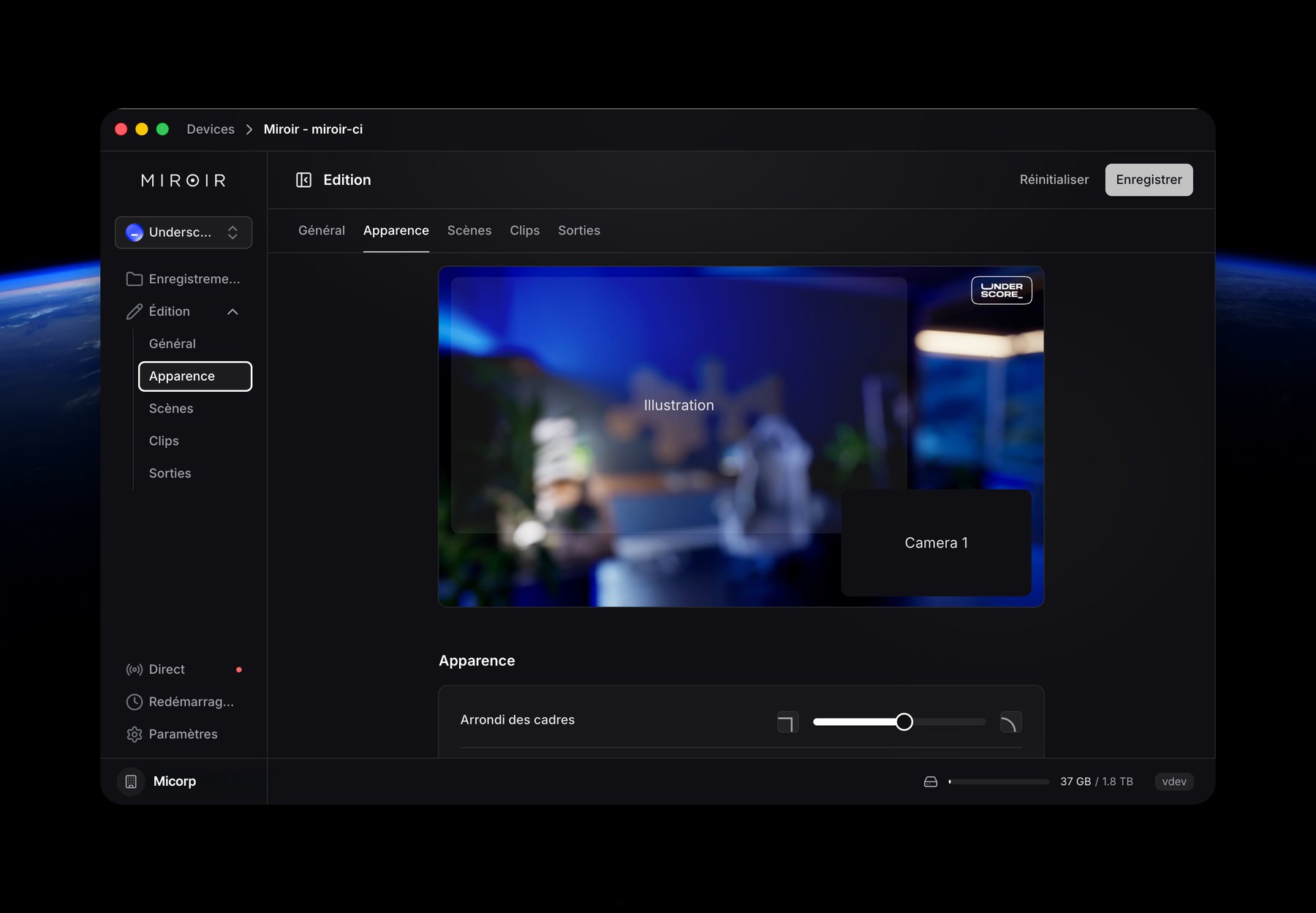Open the Sorties tab
1316x913 pixels.
[578, 230]
